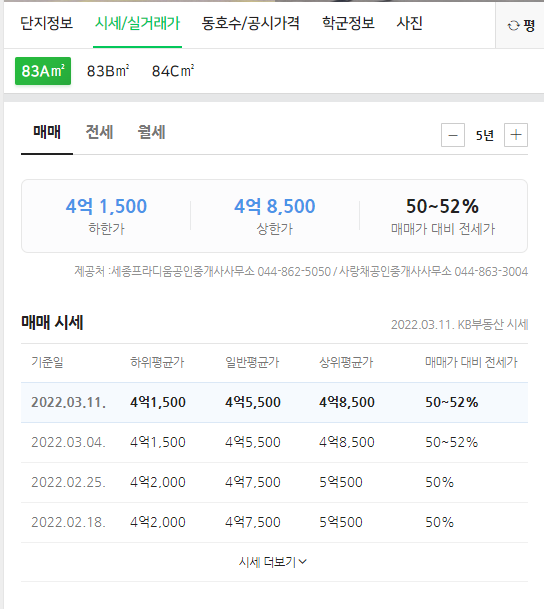Click 매매가 대비 전세가 column header

click(471, 362)
